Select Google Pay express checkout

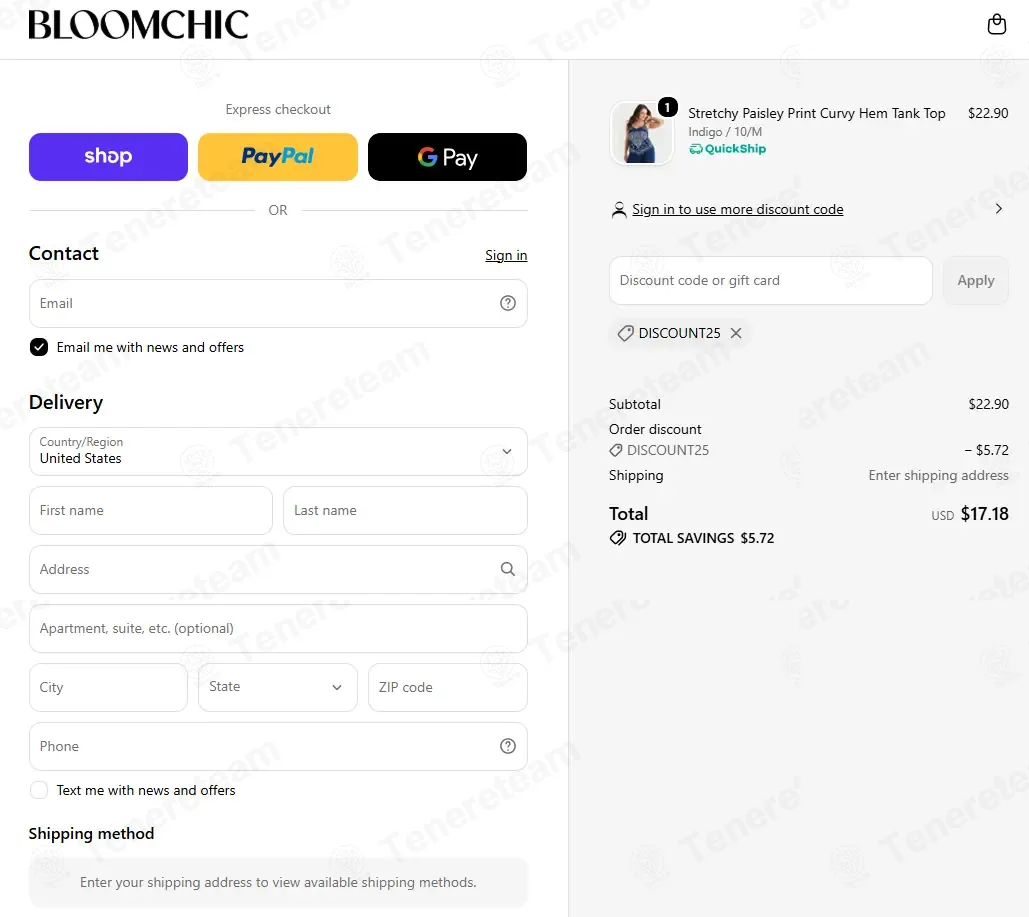448,157
